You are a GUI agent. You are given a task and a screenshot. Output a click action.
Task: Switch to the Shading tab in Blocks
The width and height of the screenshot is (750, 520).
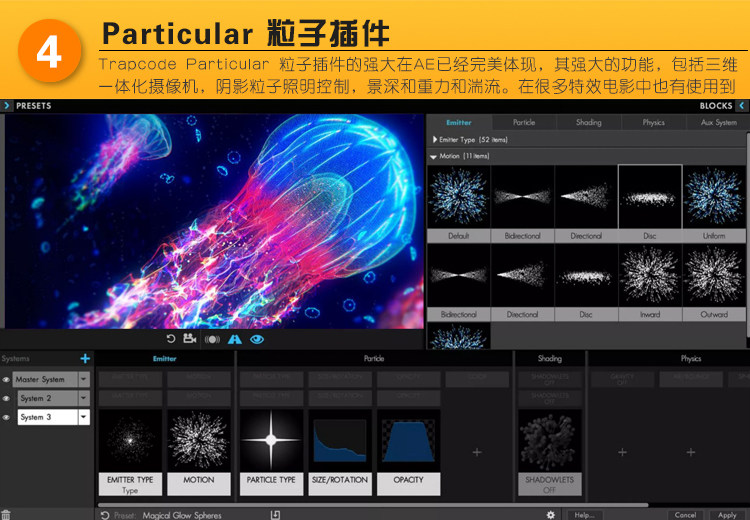(588, 122)
